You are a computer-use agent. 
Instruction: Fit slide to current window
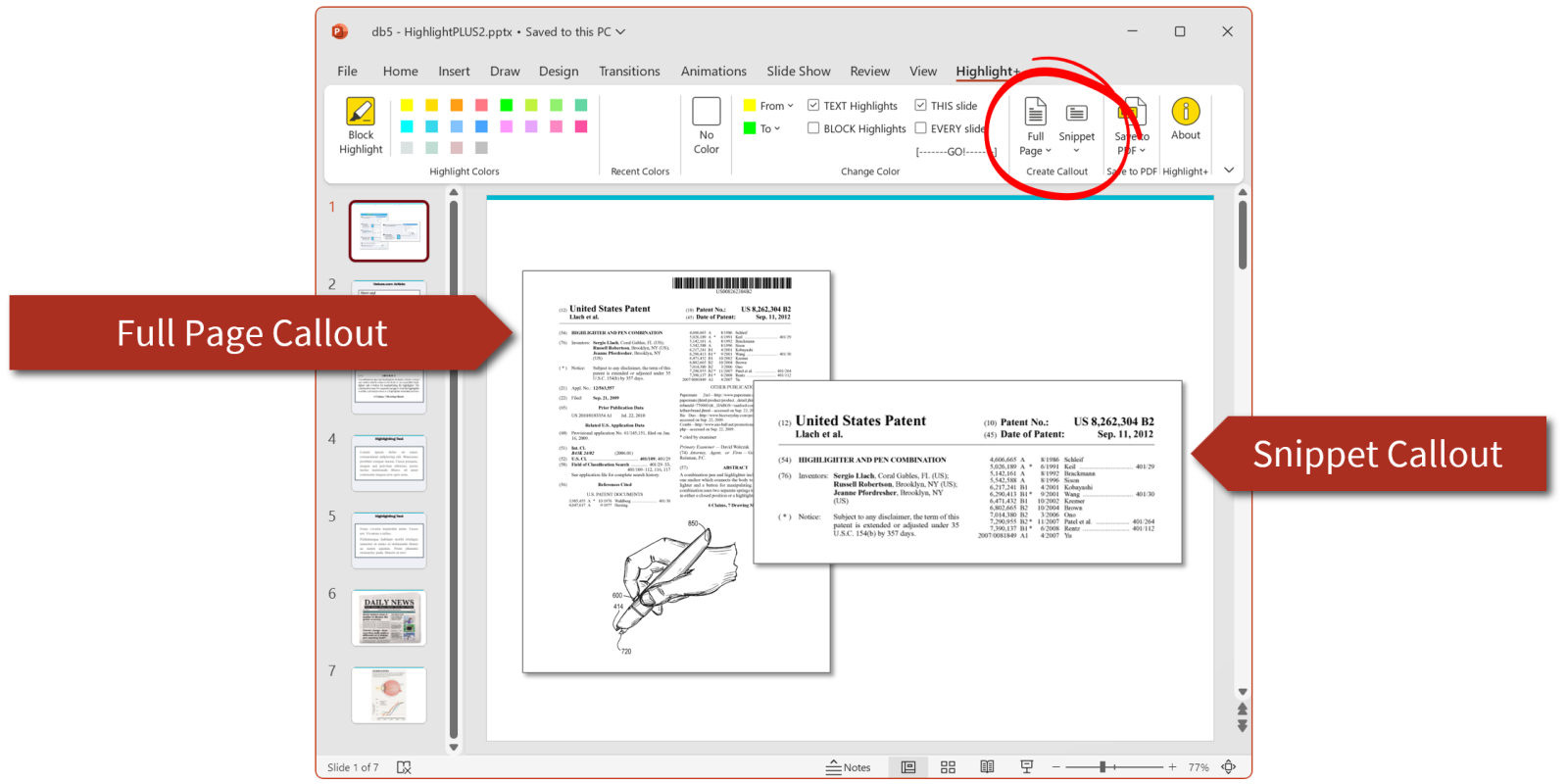point(1229,767)
